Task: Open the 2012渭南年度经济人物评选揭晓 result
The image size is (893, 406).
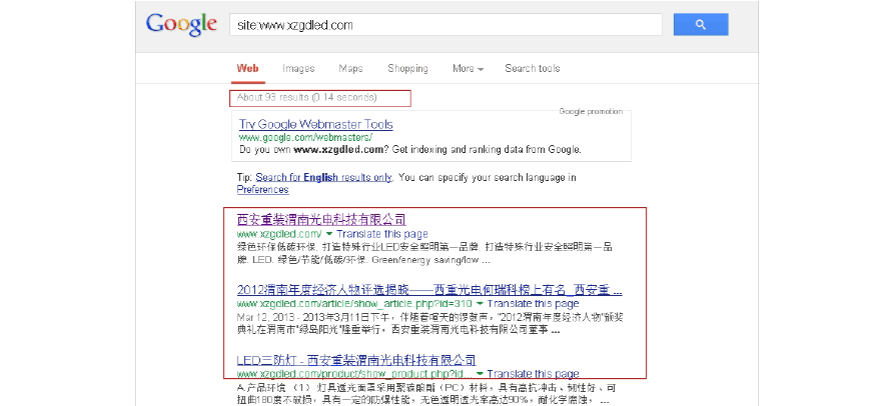Action: click(428, 289)
